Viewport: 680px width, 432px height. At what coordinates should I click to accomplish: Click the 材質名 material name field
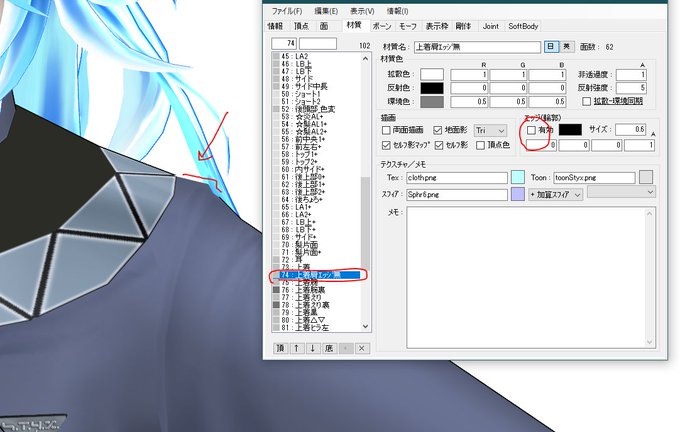coord(477,47)
